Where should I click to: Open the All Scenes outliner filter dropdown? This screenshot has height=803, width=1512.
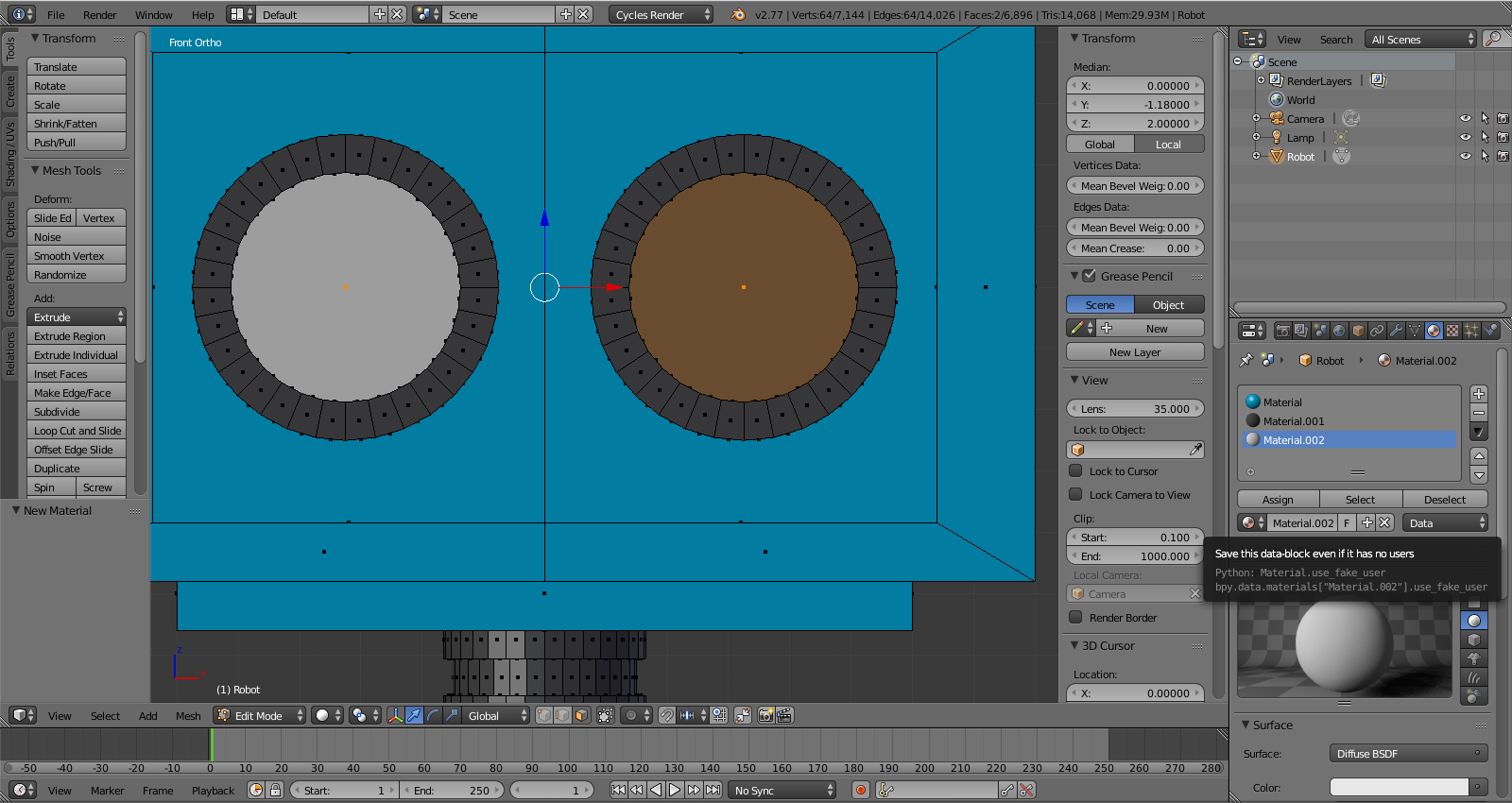click(1420, 39)
